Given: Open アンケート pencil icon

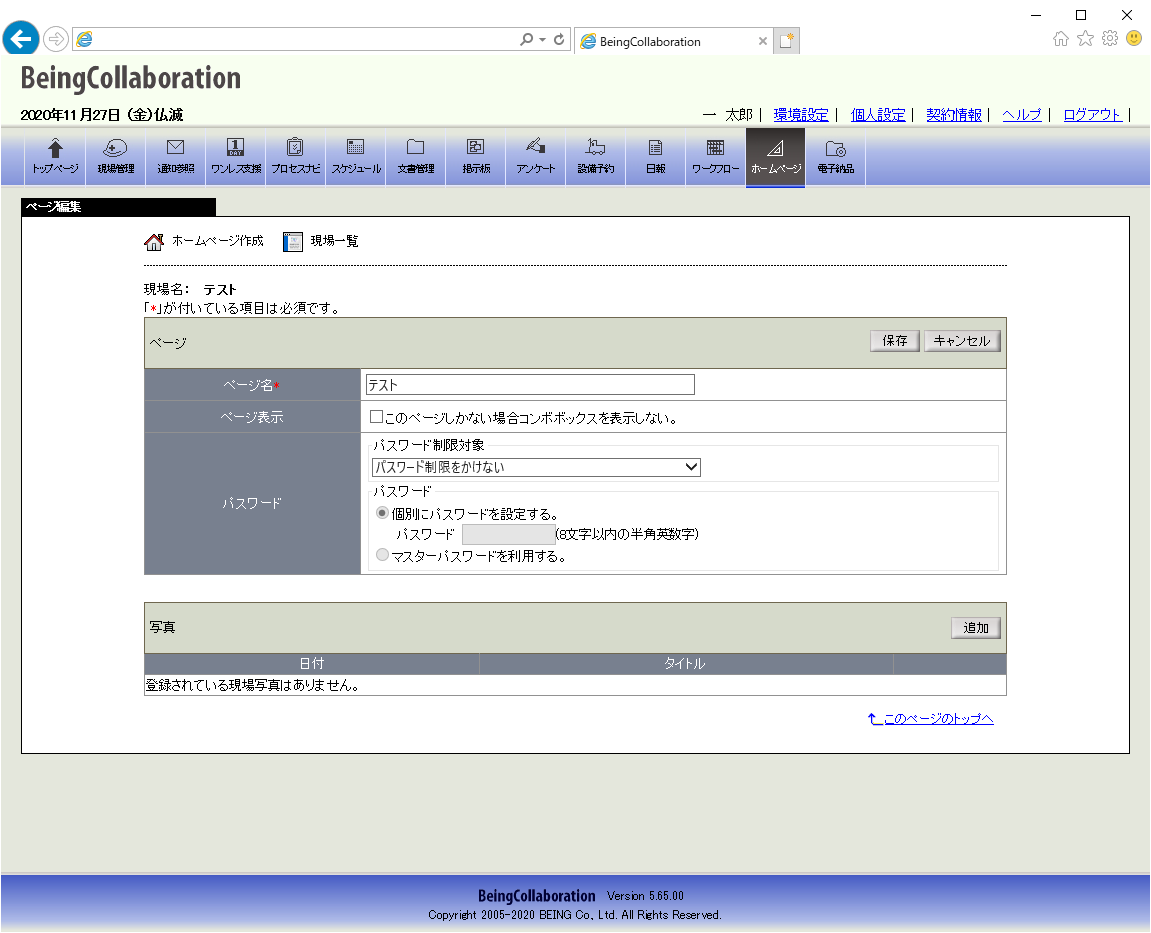Looking at the screenshot, I should coord(536,156).
